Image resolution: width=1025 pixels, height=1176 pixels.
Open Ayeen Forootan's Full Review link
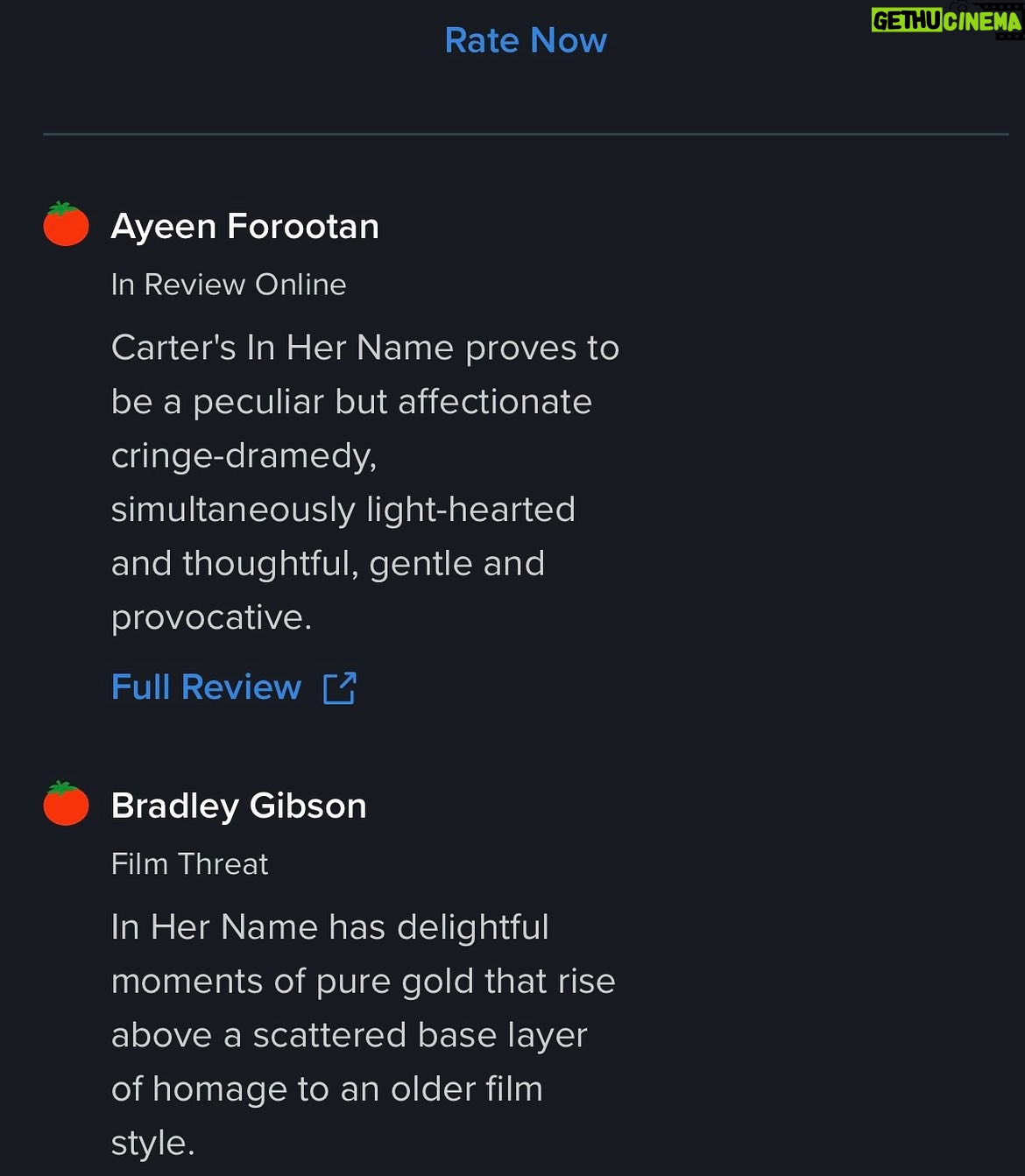coord(206,687)
